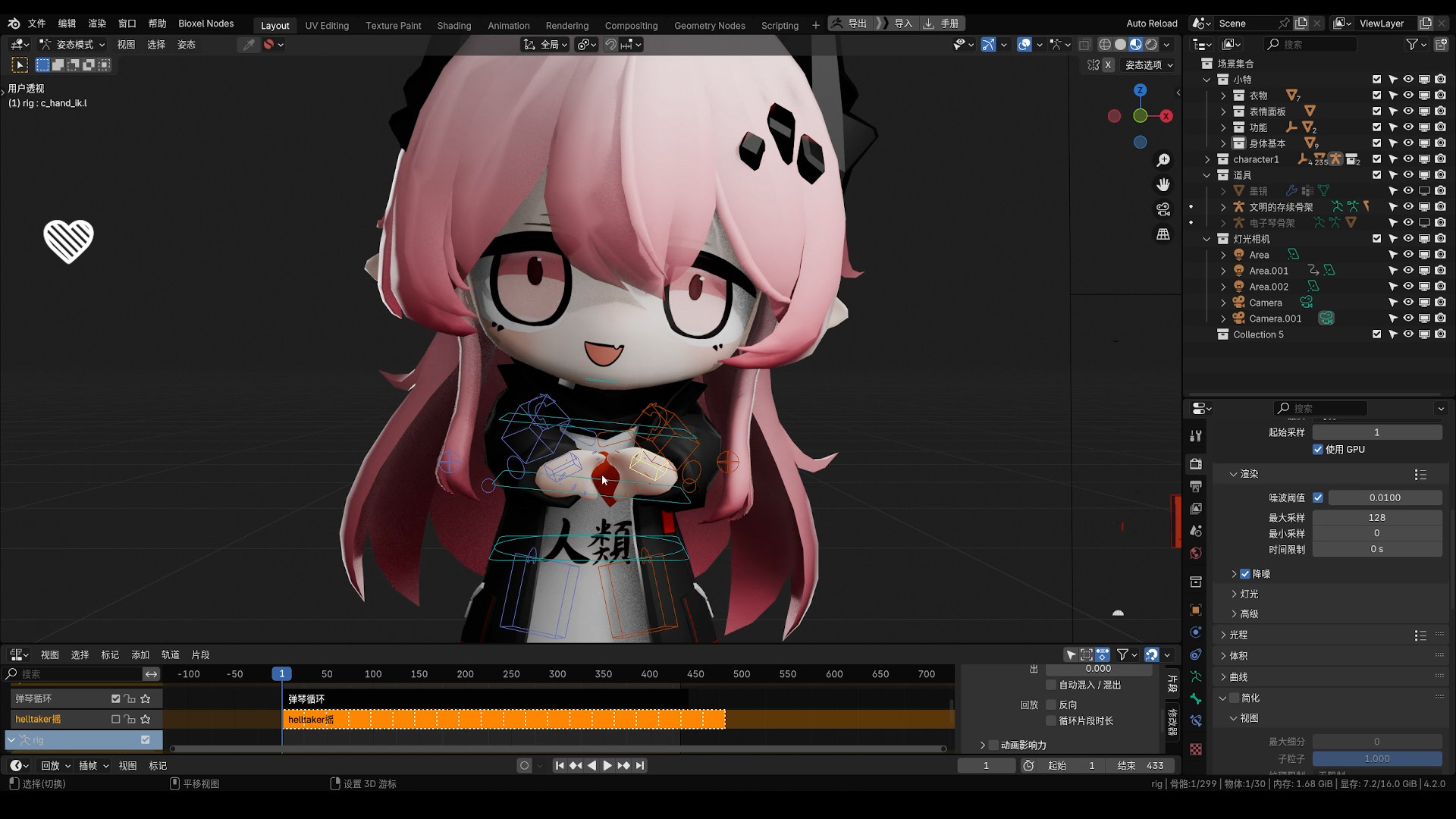1456x819 pixels.
Task: Open the Render properties tab icon
Action: 1196,463
